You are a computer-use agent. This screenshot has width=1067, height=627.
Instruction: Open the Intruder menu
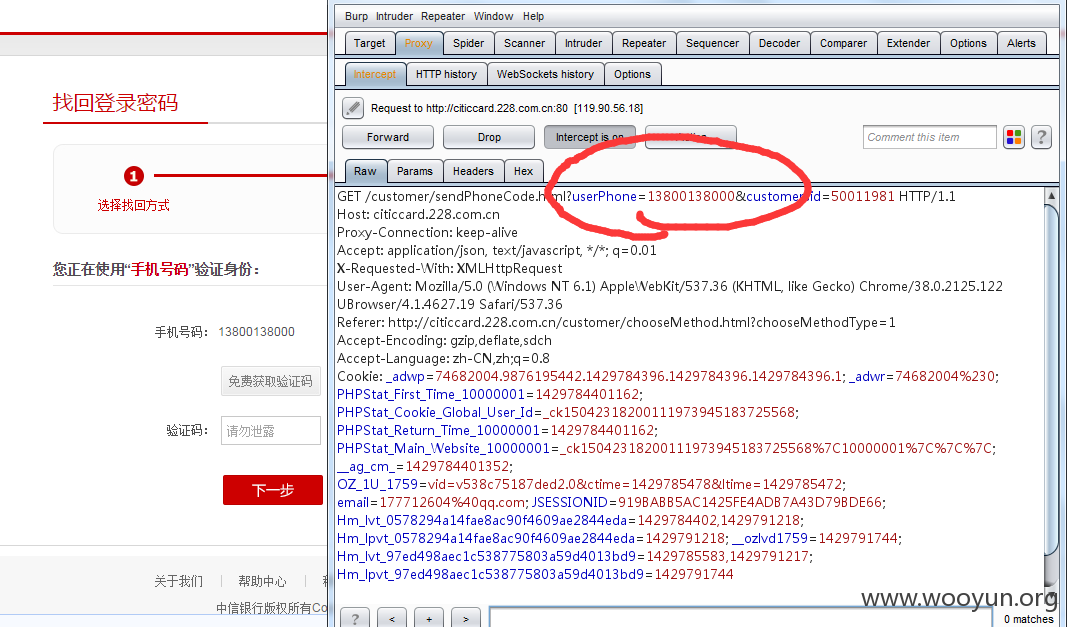[x=394, y=16]
